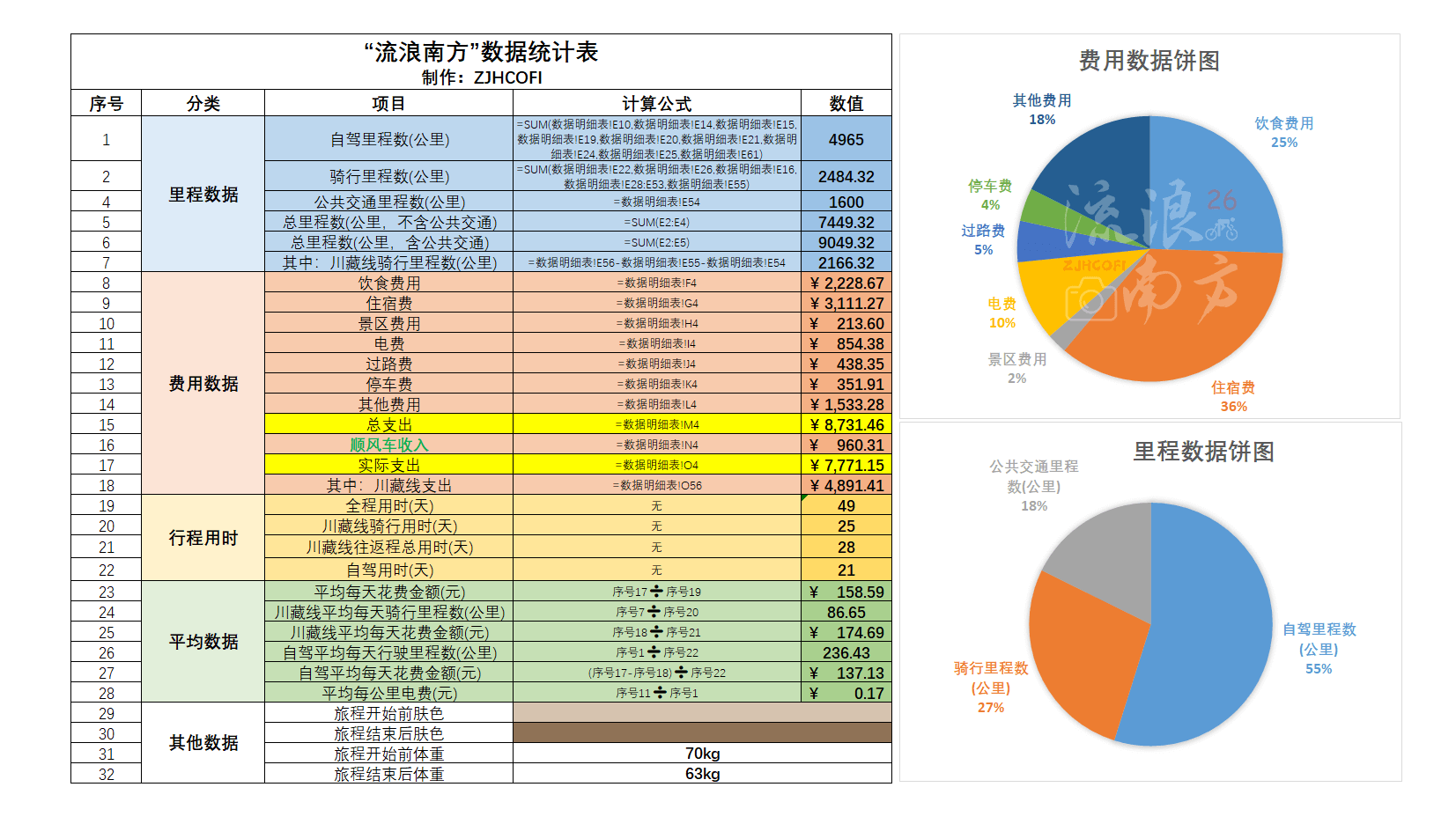Select the value cell 86.65
Screen dimensions: 1456x824
[846, 612]
